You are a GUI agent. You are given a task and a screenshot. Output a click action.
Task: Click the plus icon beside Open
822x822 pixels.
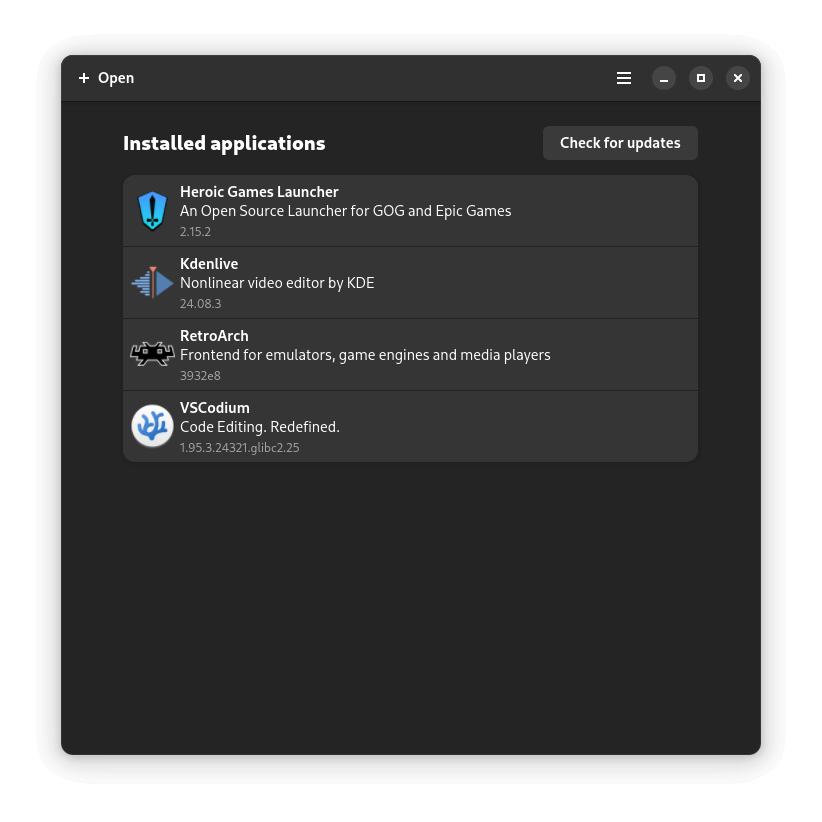(x=84, y=78)
